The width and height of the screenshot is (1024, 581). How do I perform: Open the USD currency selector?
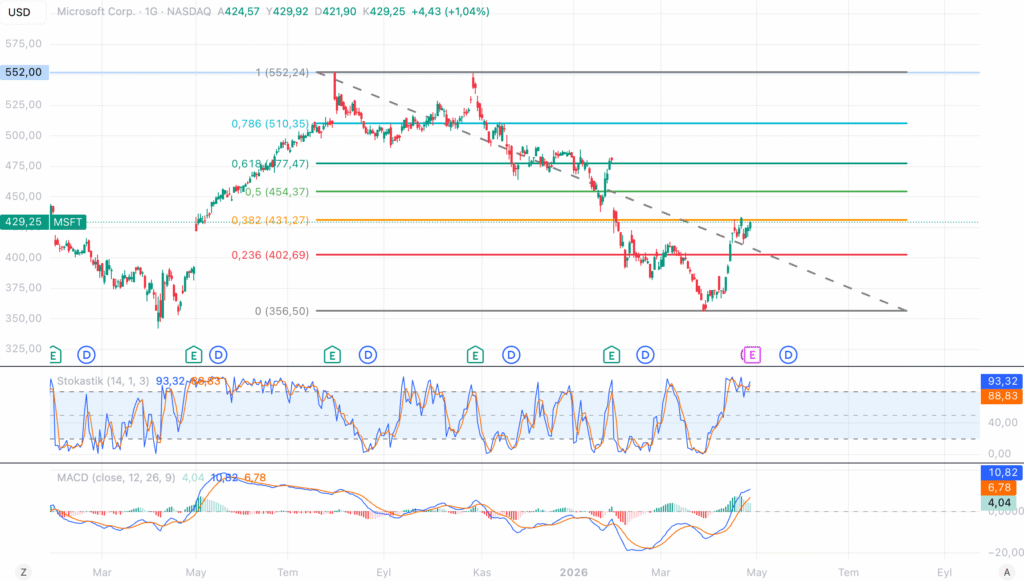point(19,13)
